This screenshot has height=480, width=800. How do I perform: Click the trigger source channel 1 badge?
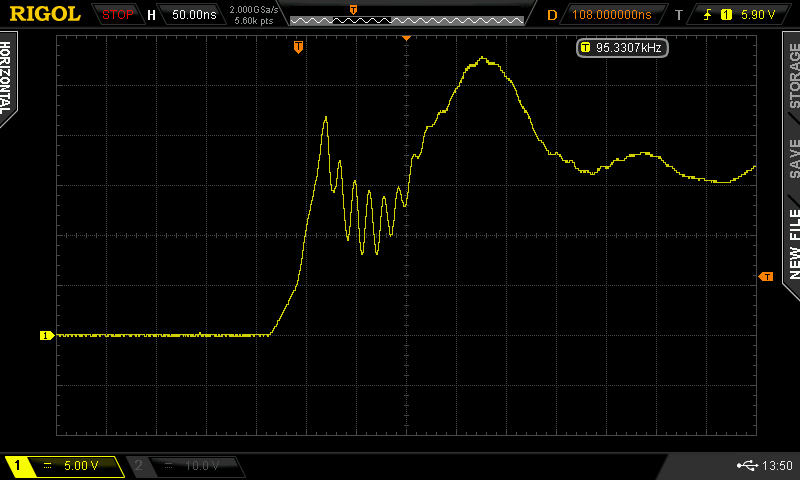727,15
